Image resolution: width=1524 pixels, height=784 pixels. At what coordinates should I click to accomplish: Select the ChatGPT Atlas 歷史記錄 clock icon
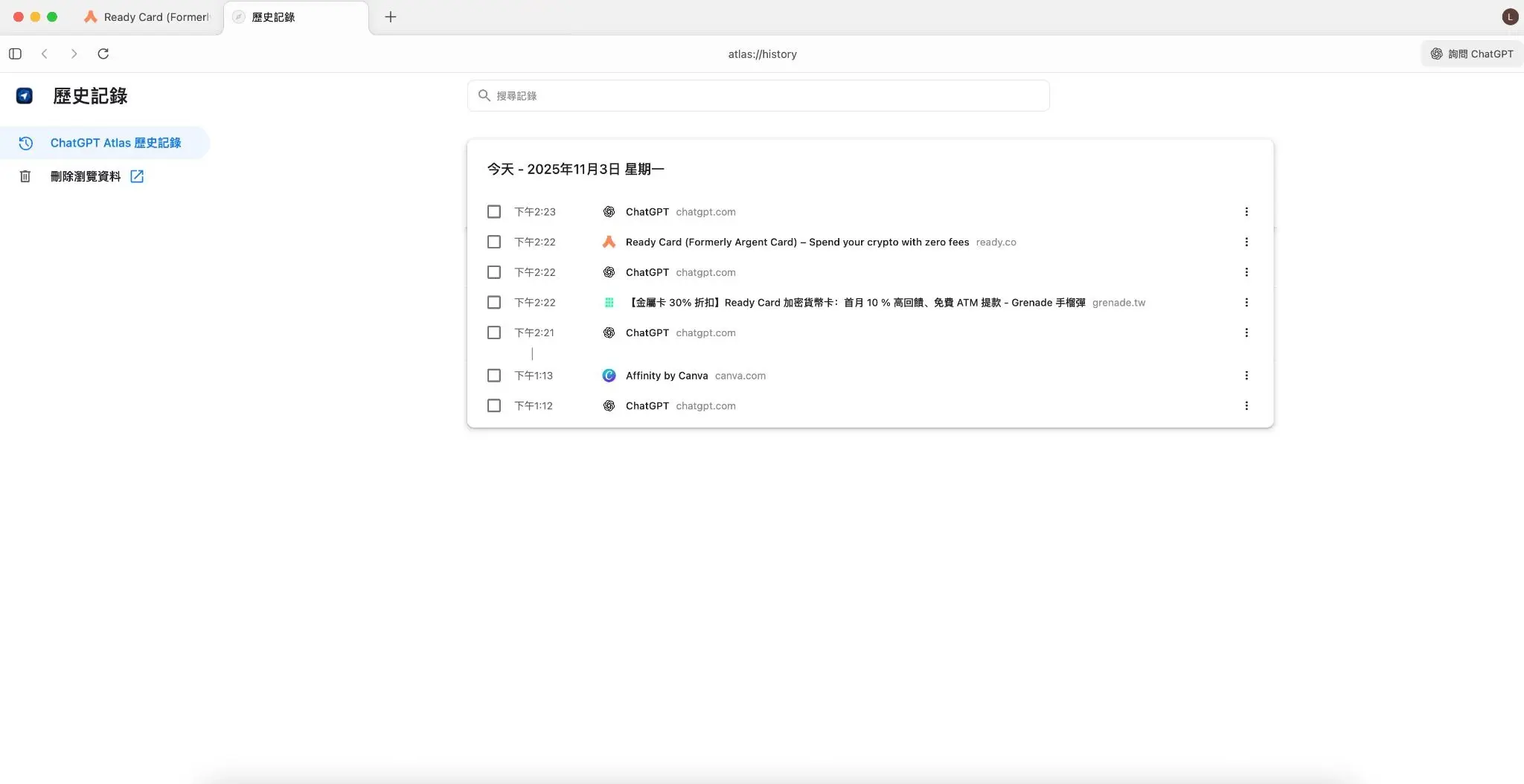[25, 142]
